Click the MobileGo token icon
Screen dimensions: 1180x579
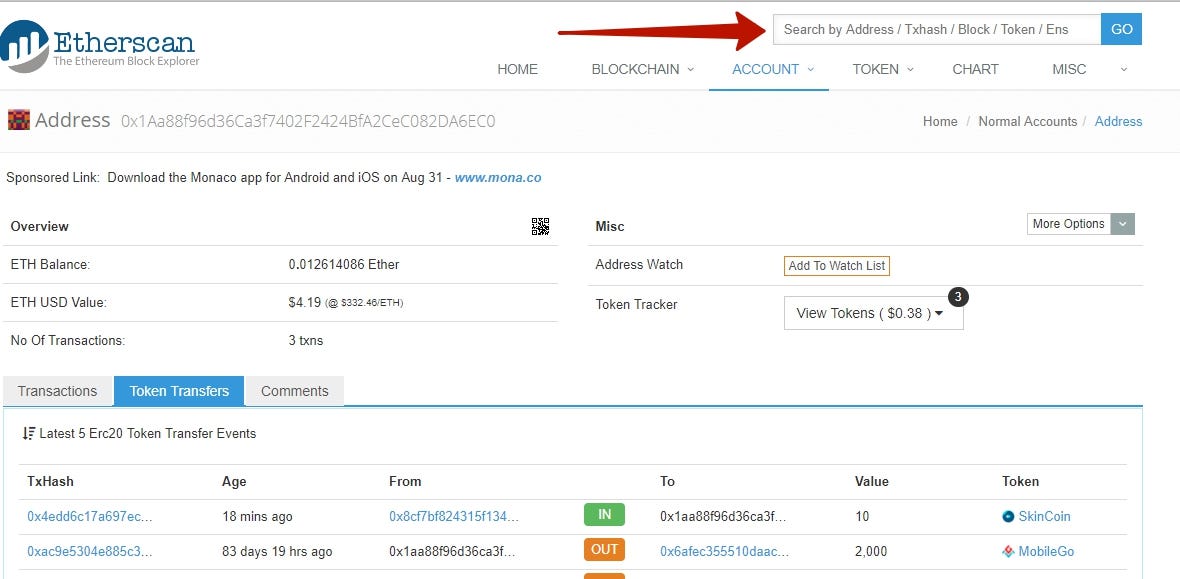pos(1008,551)
